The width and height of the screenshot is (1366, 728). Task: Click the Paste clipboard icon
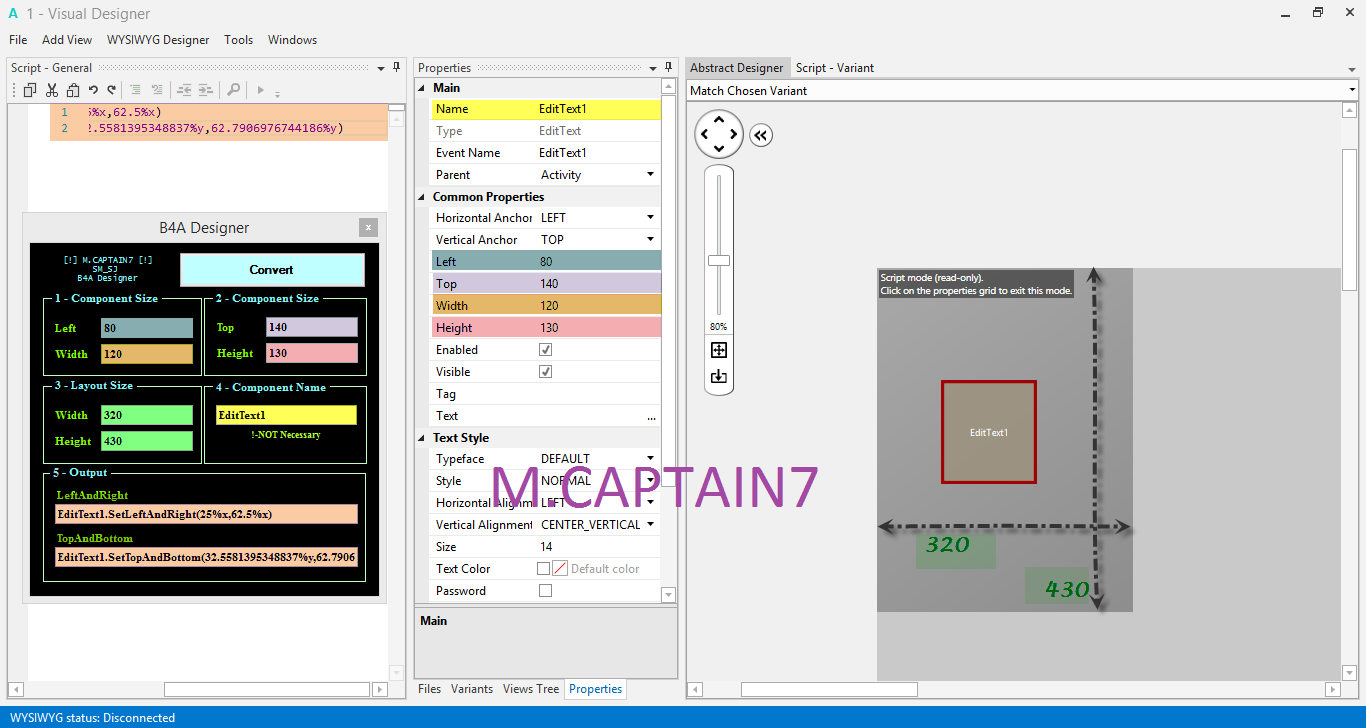[72, 90]
